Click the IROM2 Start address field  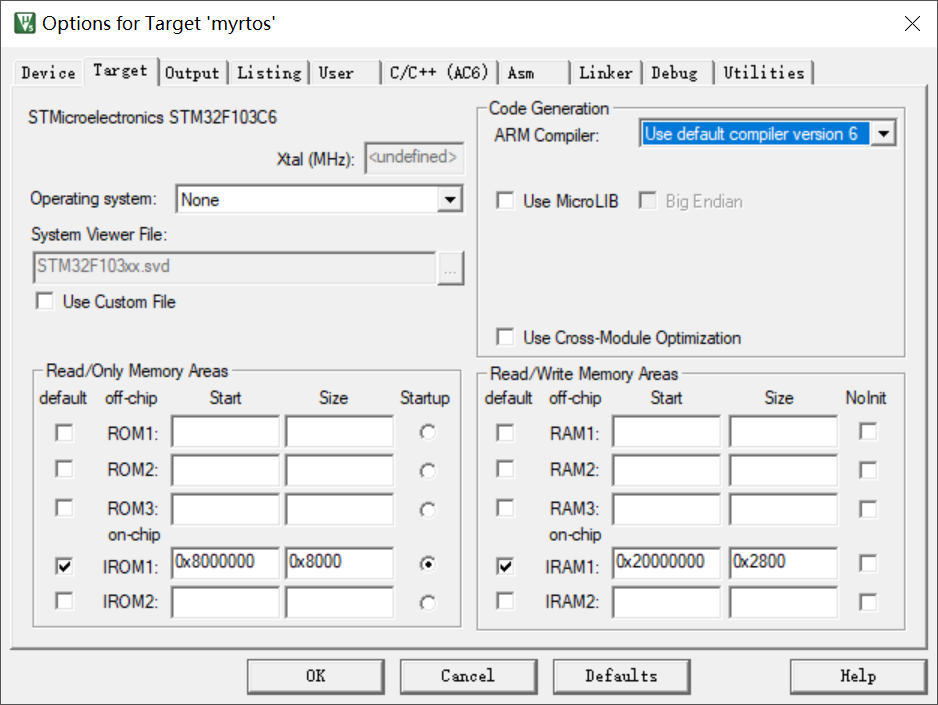click(x=226, y=602)
